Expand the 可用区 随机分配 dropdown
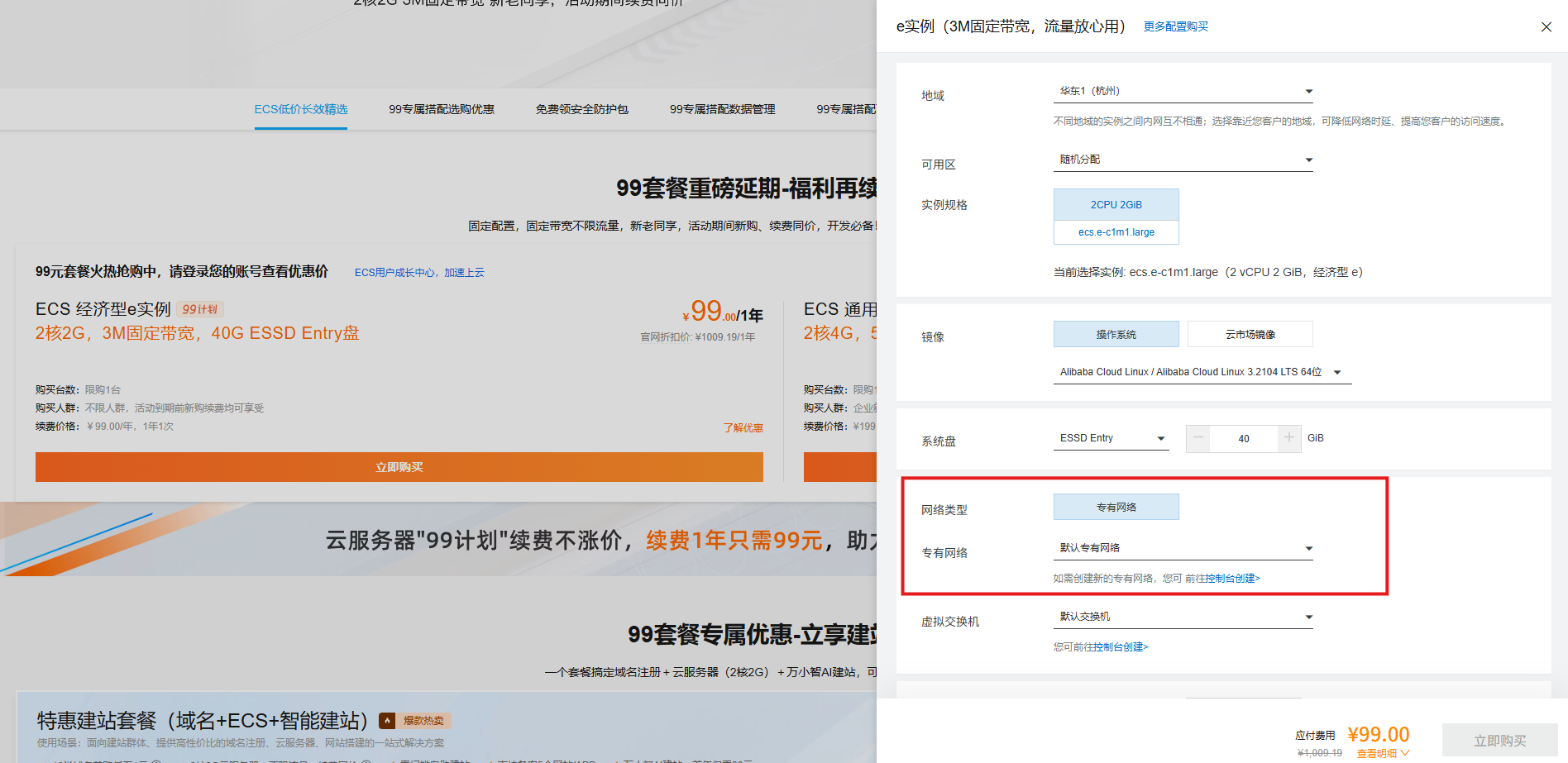This screenshot has width=1568, height=763. [x=1183, y=160]
